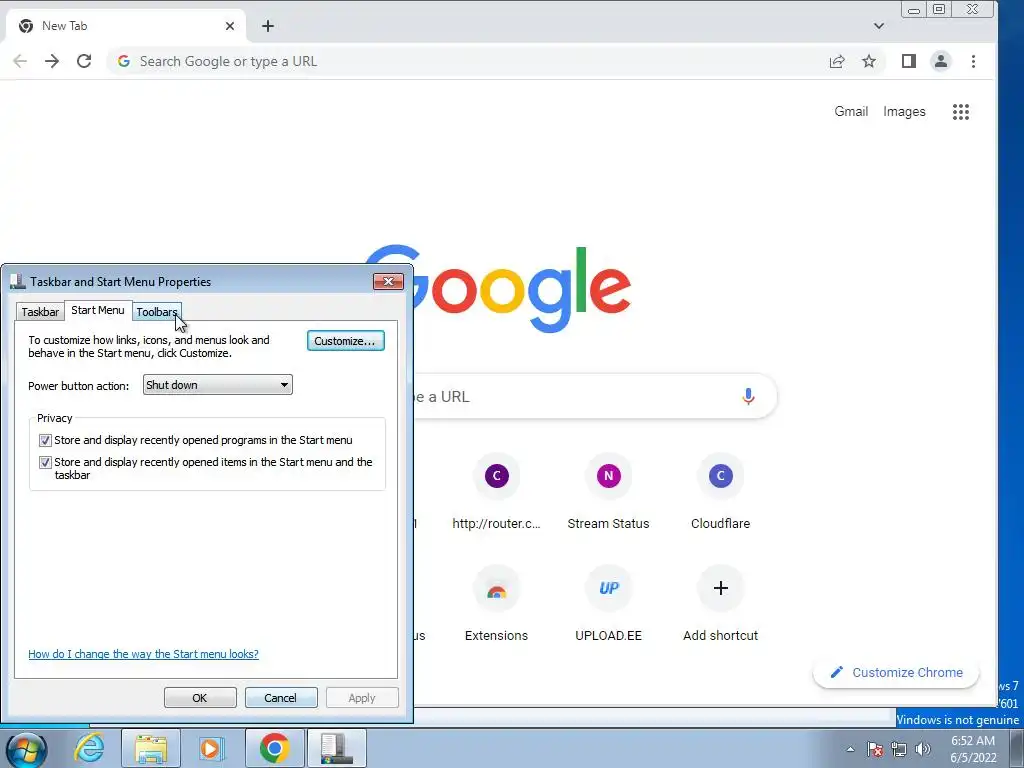
Task: Click the Chrome taskbar icon
Action: pyautogui.click(x=274, y=748)
